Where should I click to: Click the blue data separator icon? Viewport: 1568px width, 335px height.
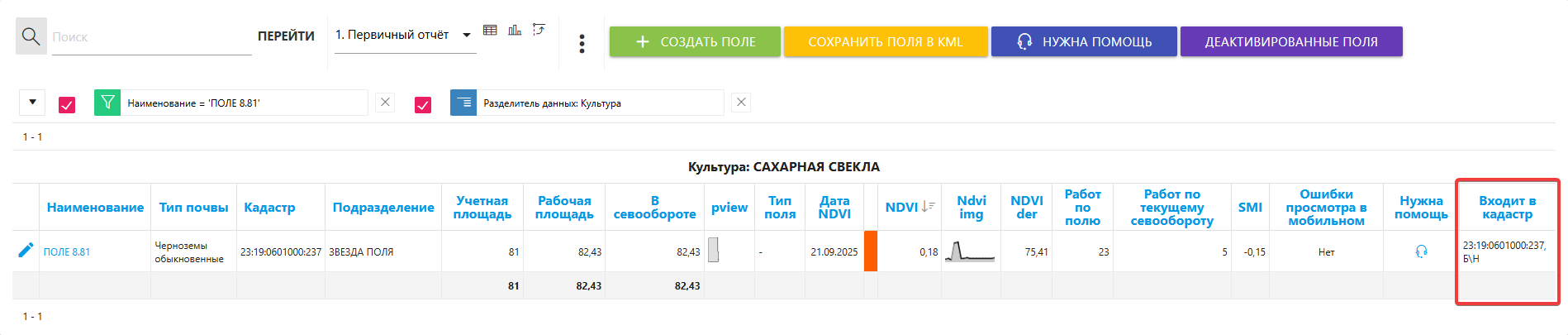pos(463,103)
